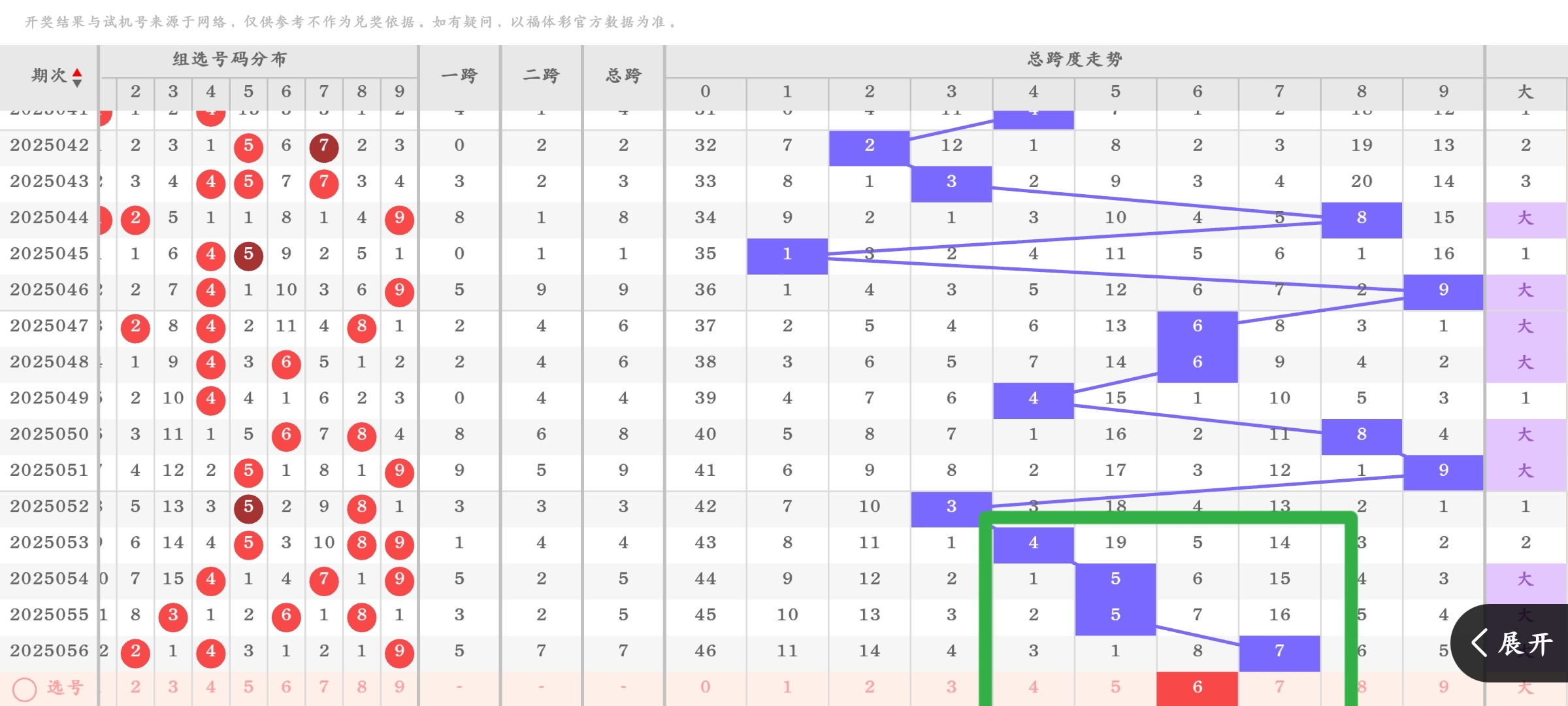Viewport: 1568px width, 706px height.
Task: Deselect the highlighted red 6 in 选号 row
Action: (x=1197, y=688)
